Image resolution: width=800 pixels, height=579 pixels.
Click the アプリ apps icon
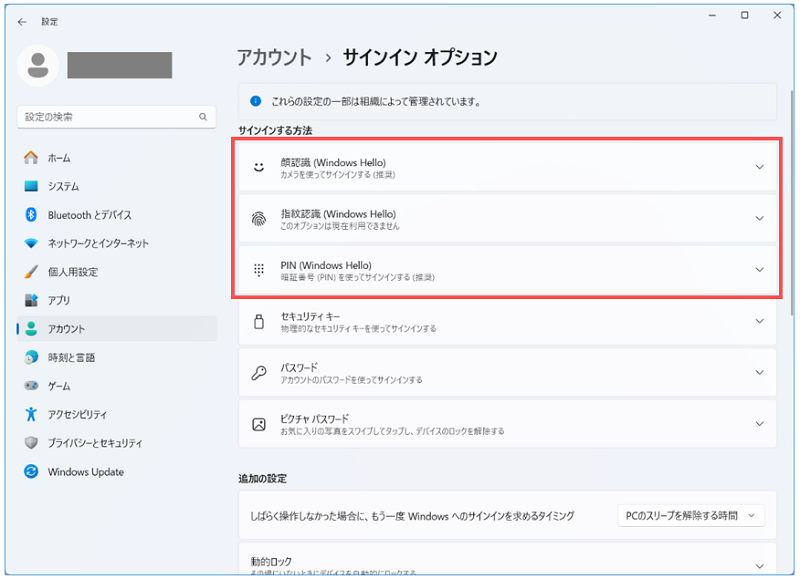point(31,300)
